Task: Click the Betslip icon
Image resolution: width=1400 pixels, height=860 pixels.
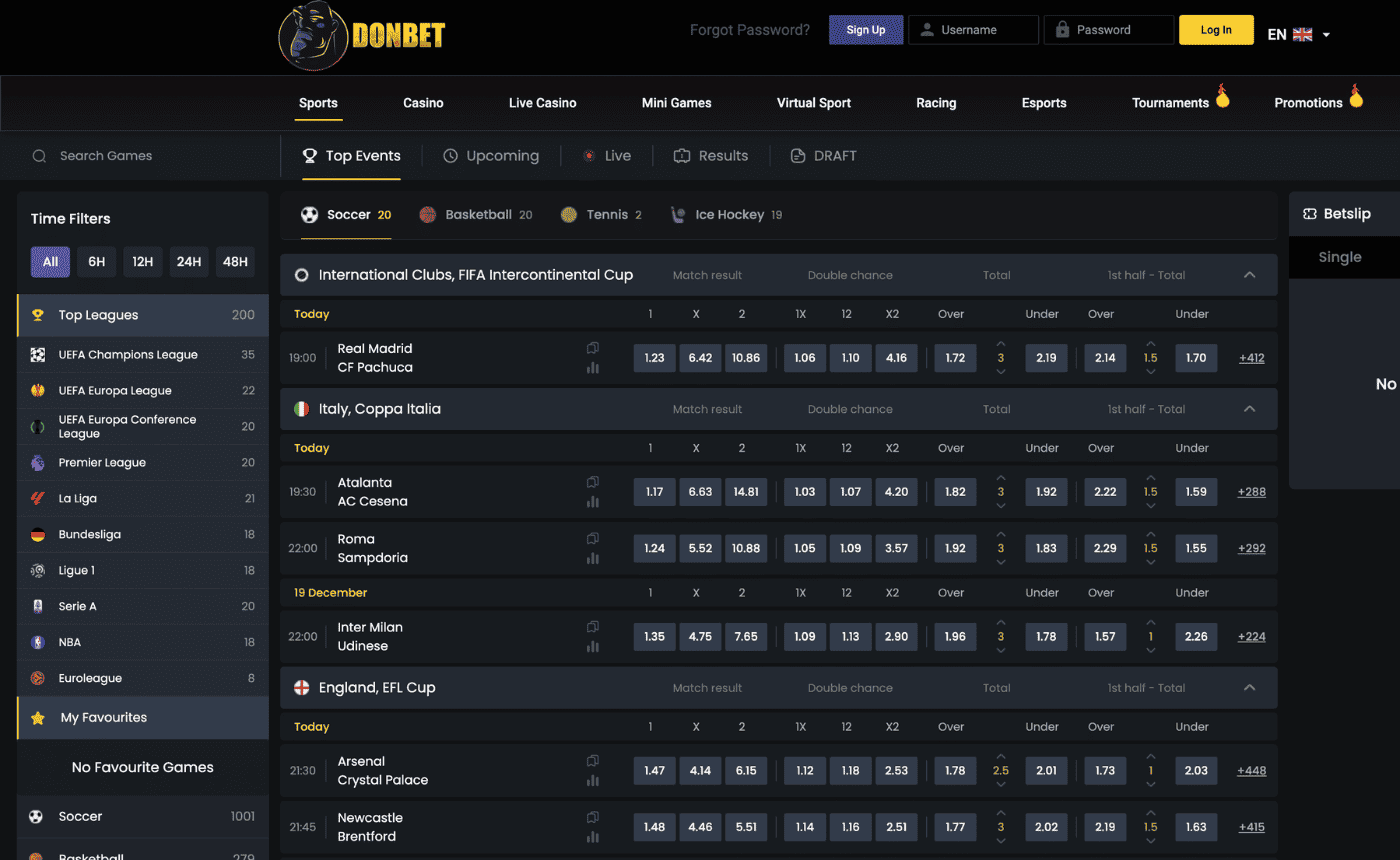Action: (1310, 214)
